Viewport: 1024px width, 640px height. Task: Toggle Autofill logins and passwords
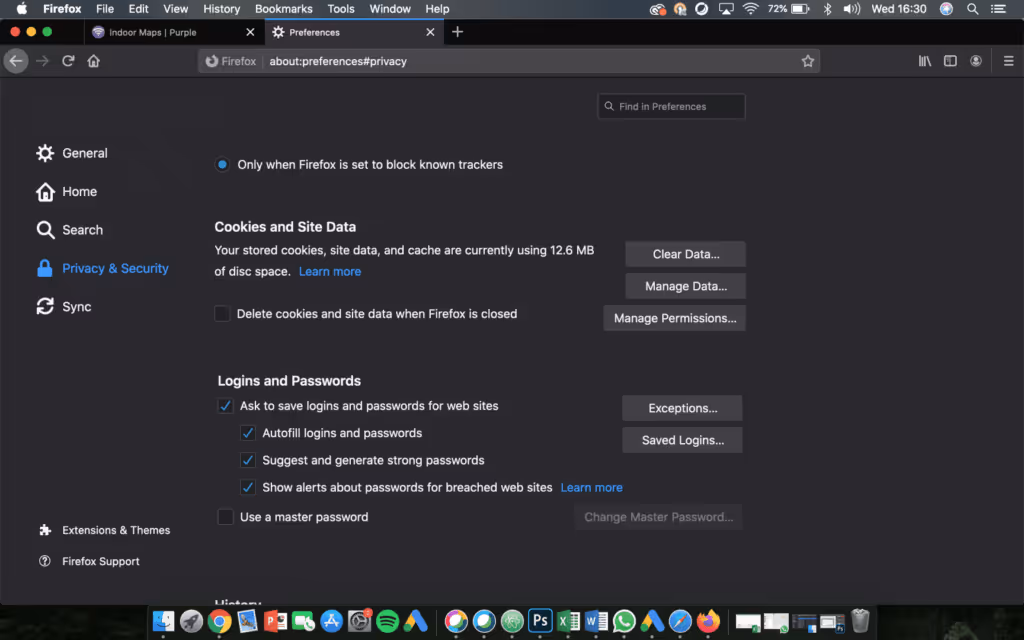coord(248,433)
